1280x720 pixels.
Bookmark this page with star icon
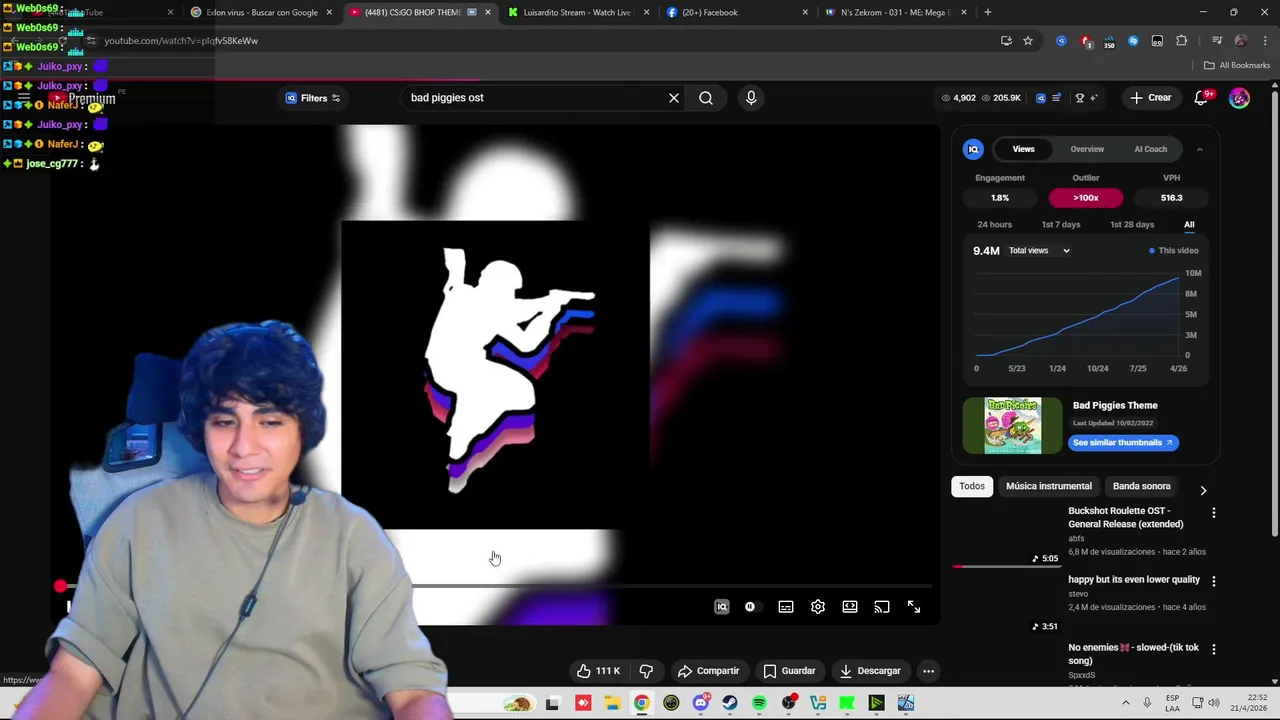pyautogui.click(x=1027, y=41)
